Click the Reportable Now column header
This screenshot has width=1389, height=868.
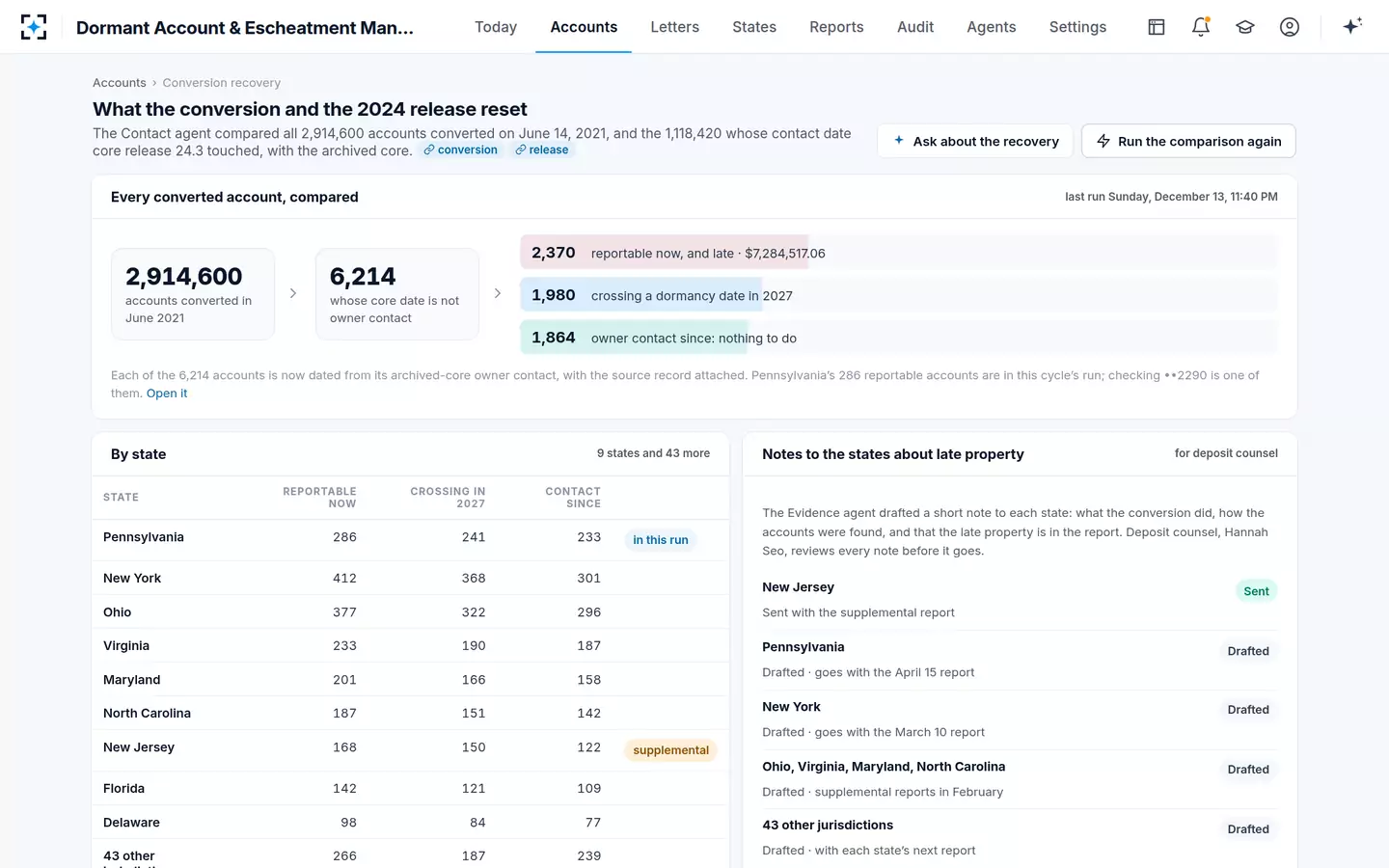tap(319, 498)
